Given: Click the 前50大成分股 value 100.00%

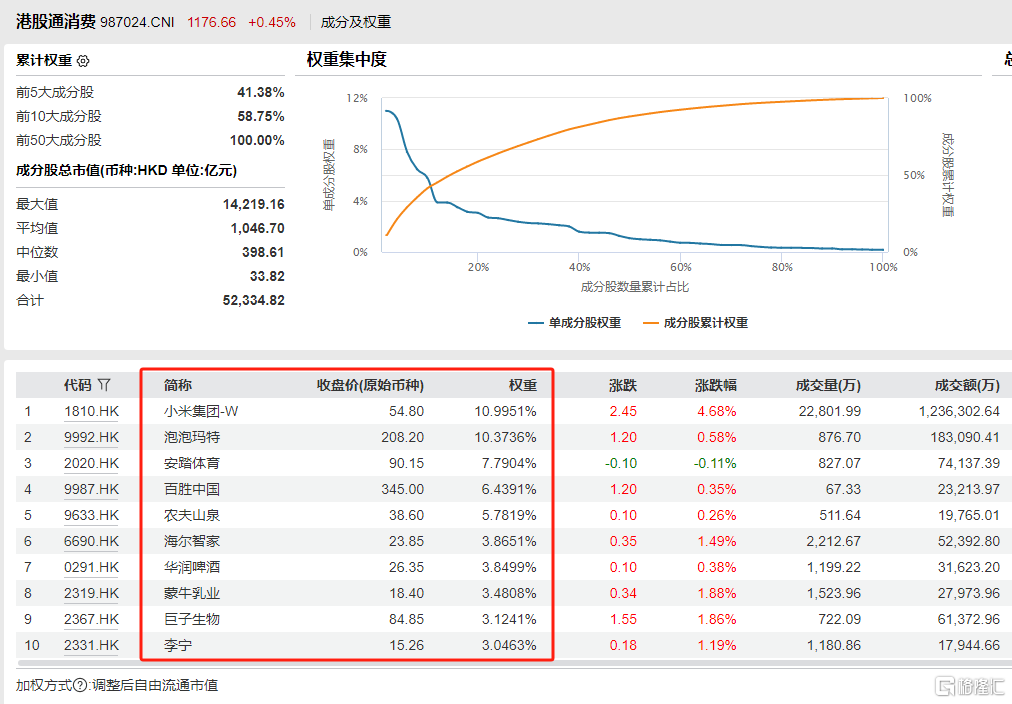Looking at the screenshot, I should [x=257, y=140].
